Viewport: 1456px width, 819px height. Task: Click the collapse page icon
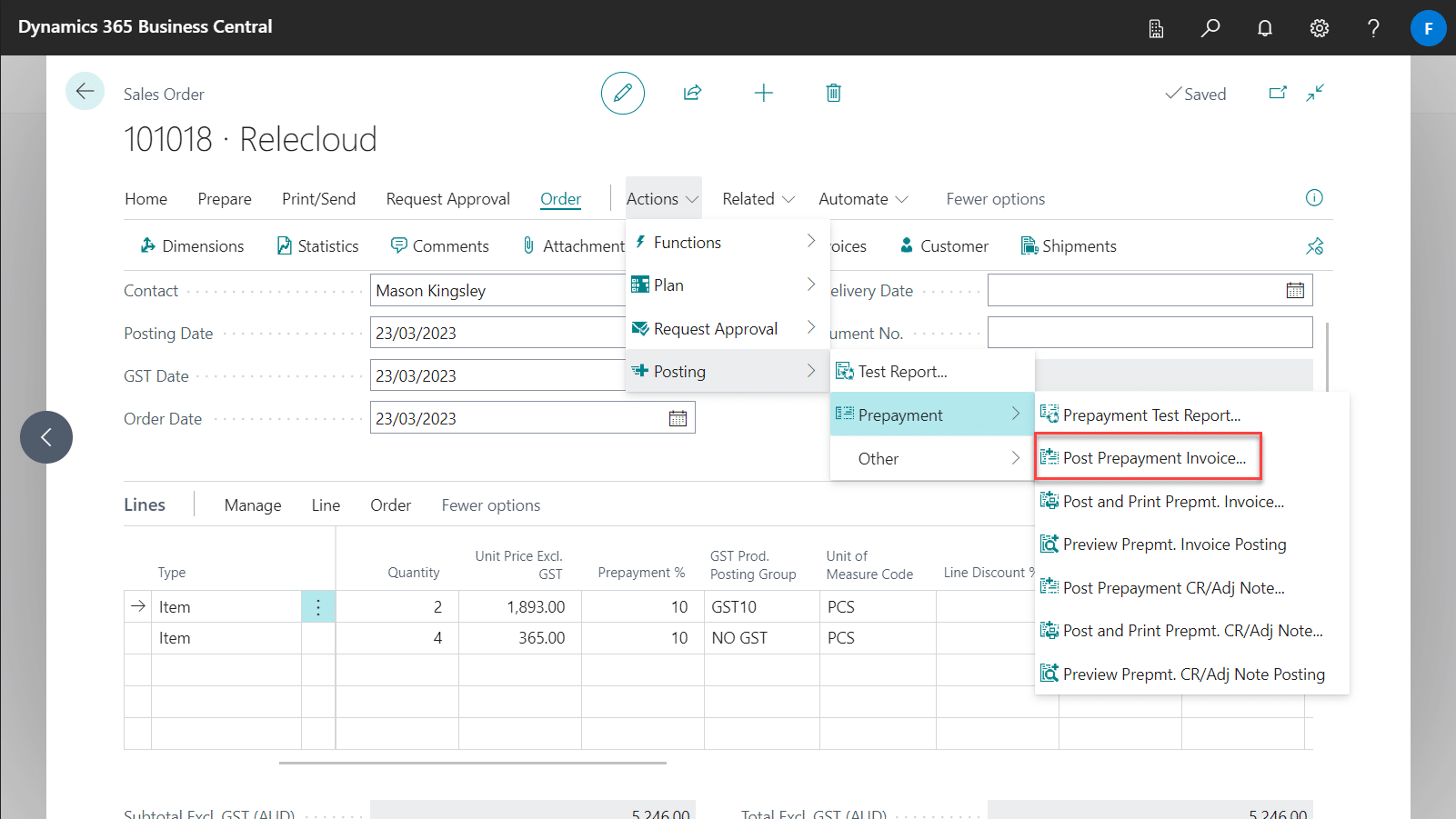[1315, 93]
